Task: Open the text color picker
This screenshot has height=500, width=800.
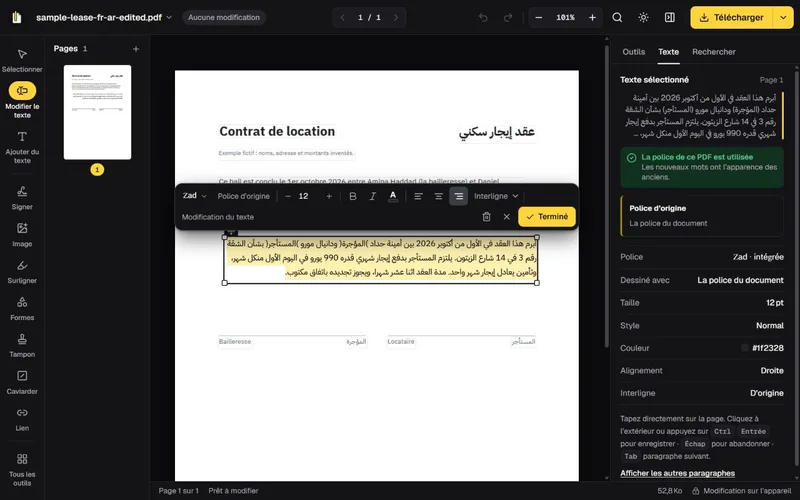Action: (x=393, y=196)
